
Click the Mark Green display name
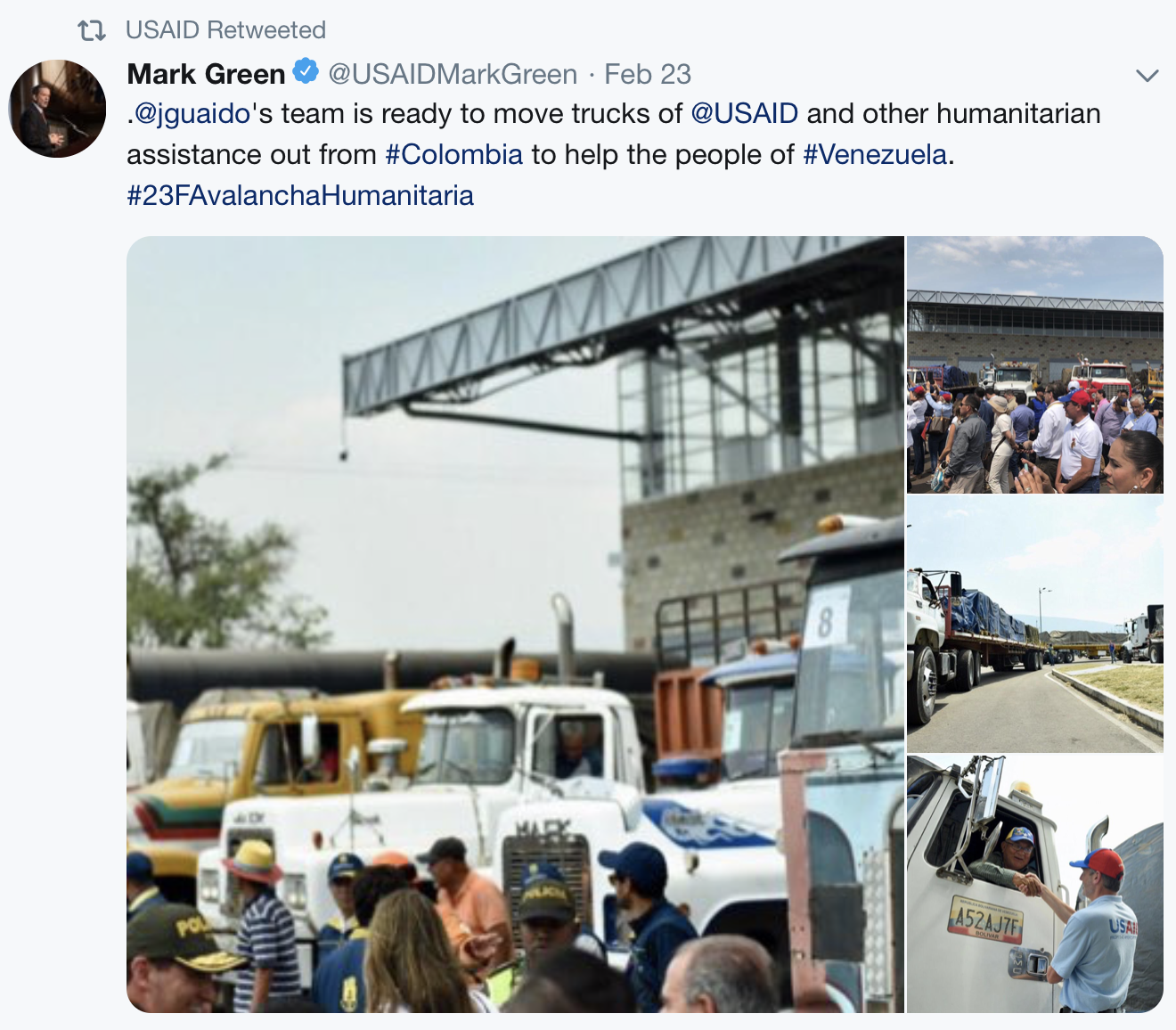coord(206,74)
